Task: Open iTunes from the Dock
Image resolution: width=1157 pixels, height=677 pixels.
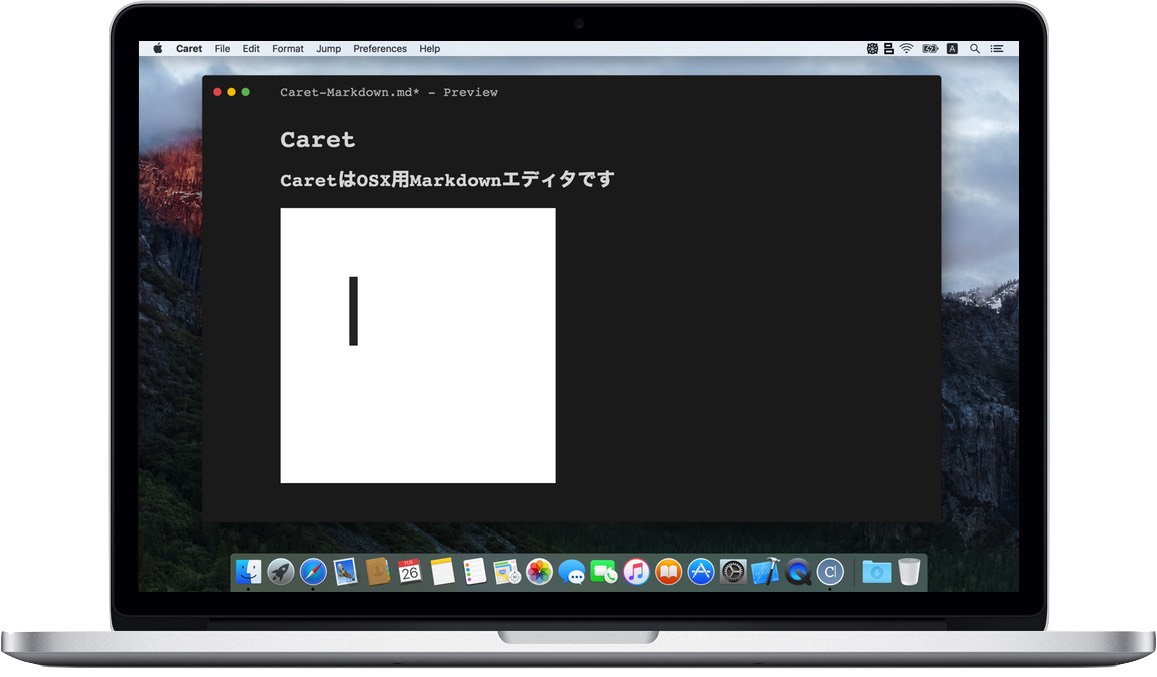Action: [x=636, y=571]
